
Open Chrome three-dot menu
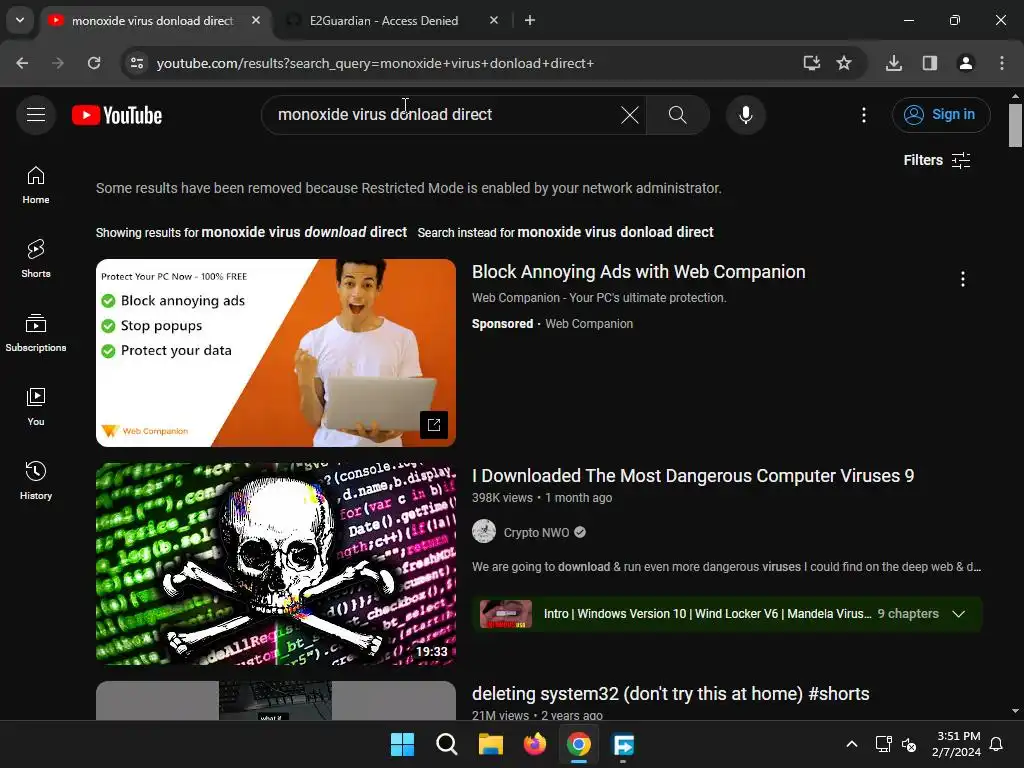pos(1002,63)
